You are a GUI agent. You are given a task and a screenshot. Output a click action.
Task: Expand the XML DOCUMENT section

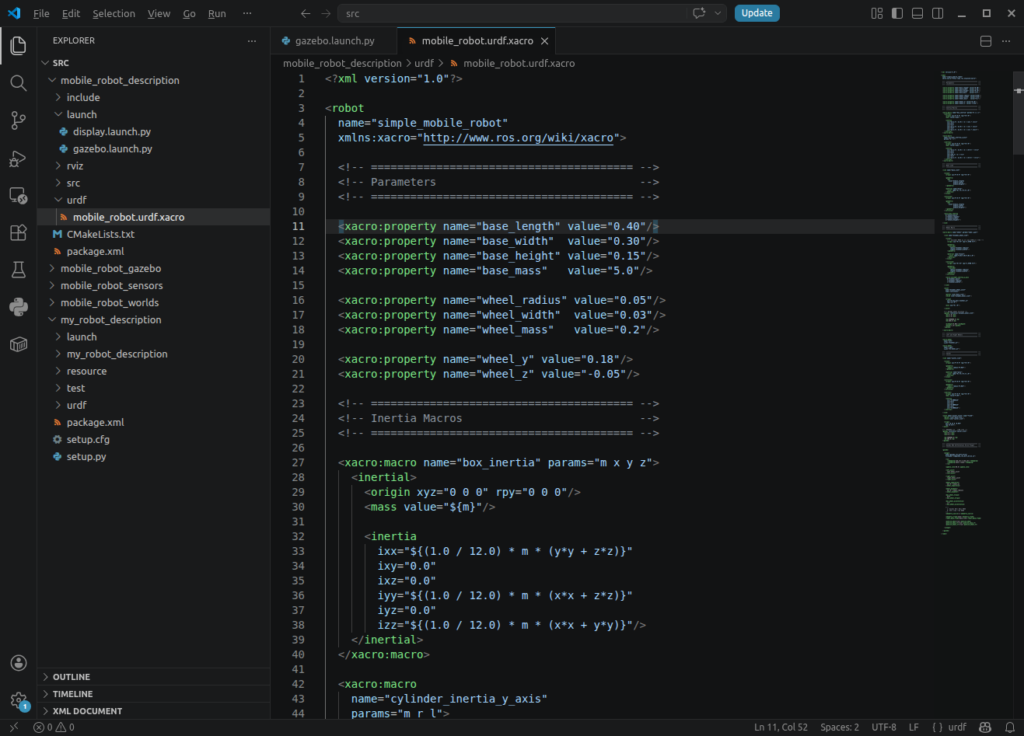(x=153, y=711)
